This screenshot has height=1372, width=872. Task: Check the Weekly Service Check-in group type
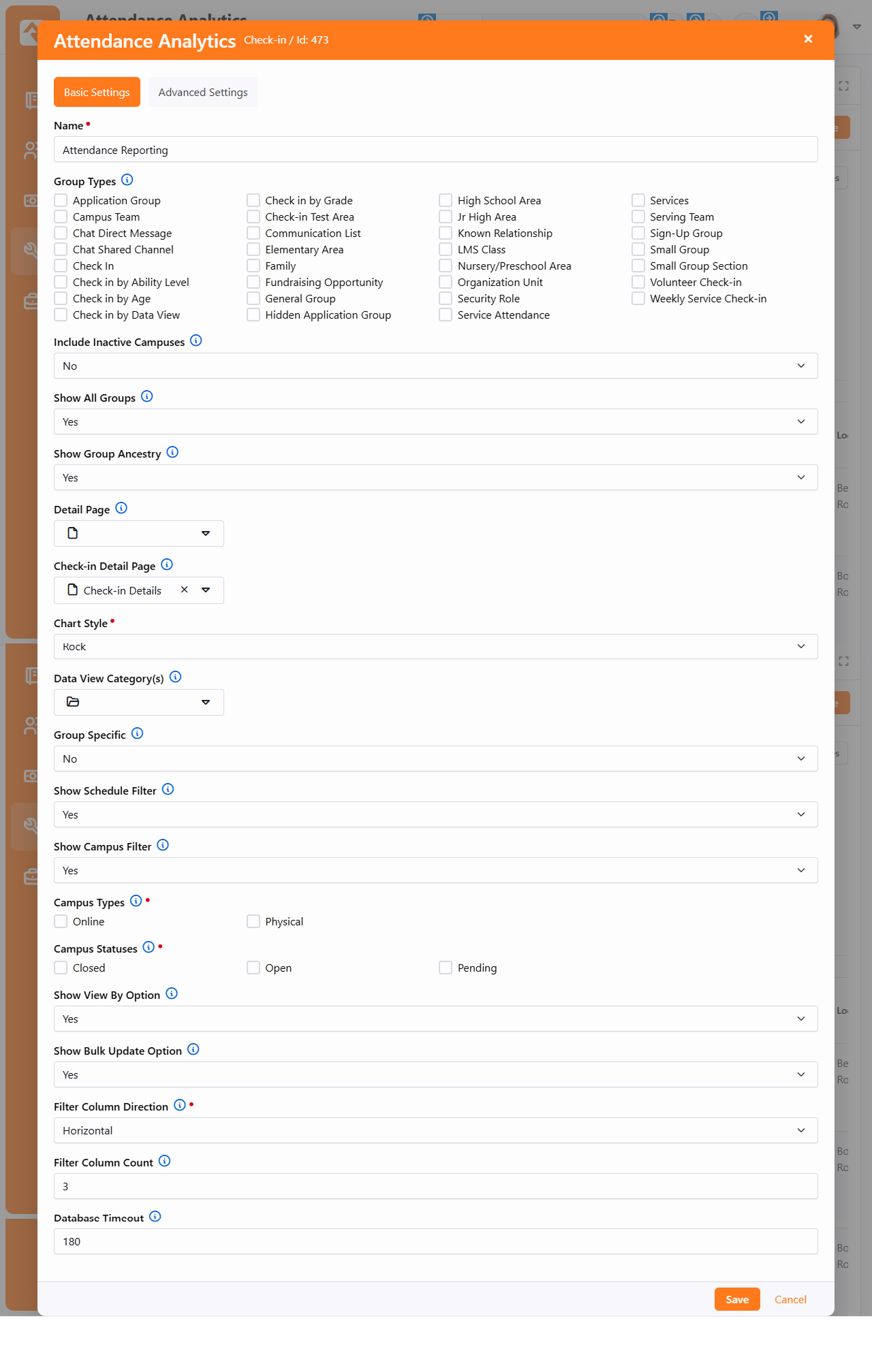[638, 299]
